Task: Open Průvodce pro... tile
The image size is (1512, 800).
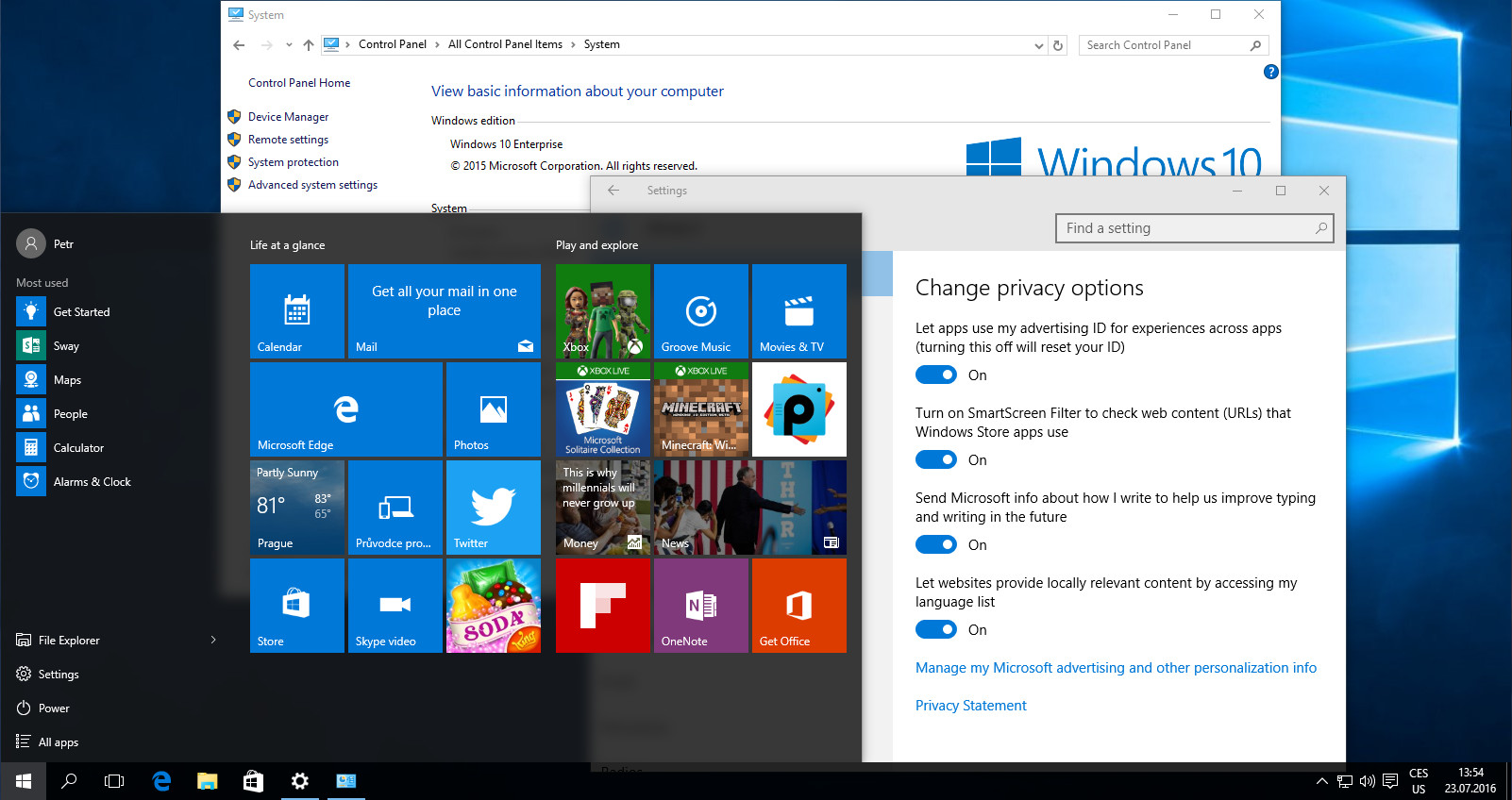Action: tap(395, 508)
